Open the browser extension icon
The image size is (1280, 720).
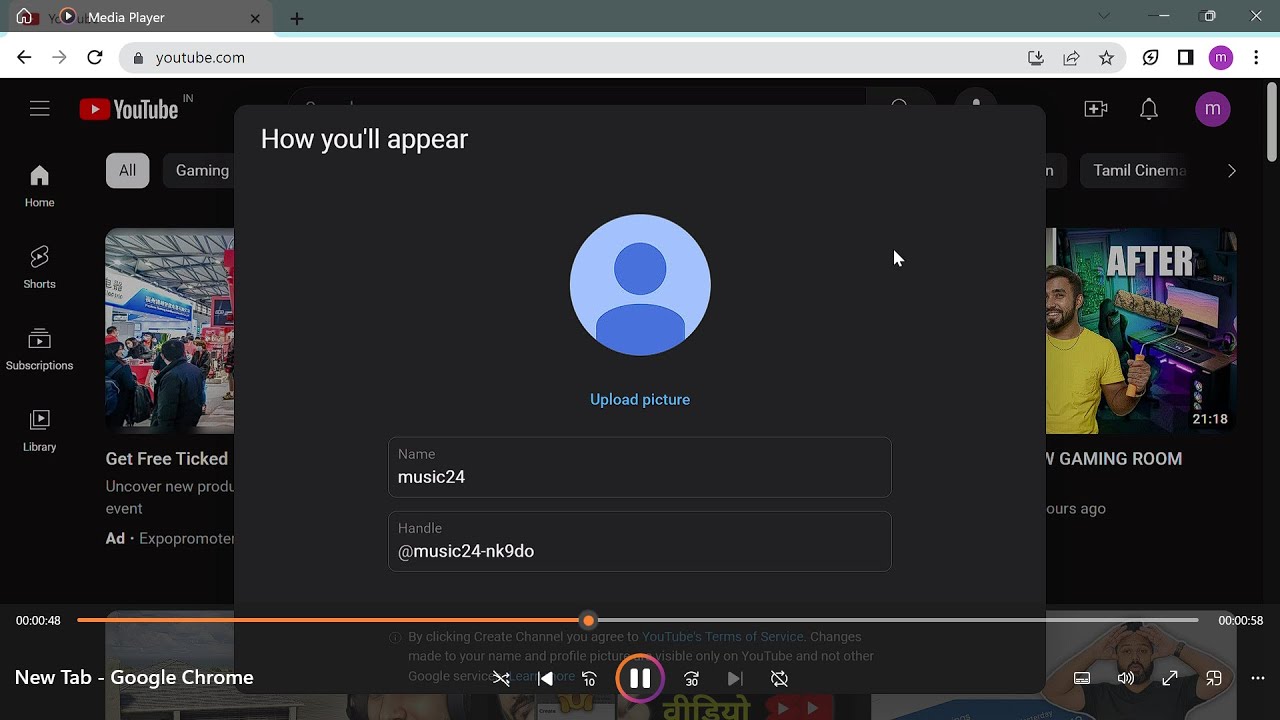[1151, 58]
